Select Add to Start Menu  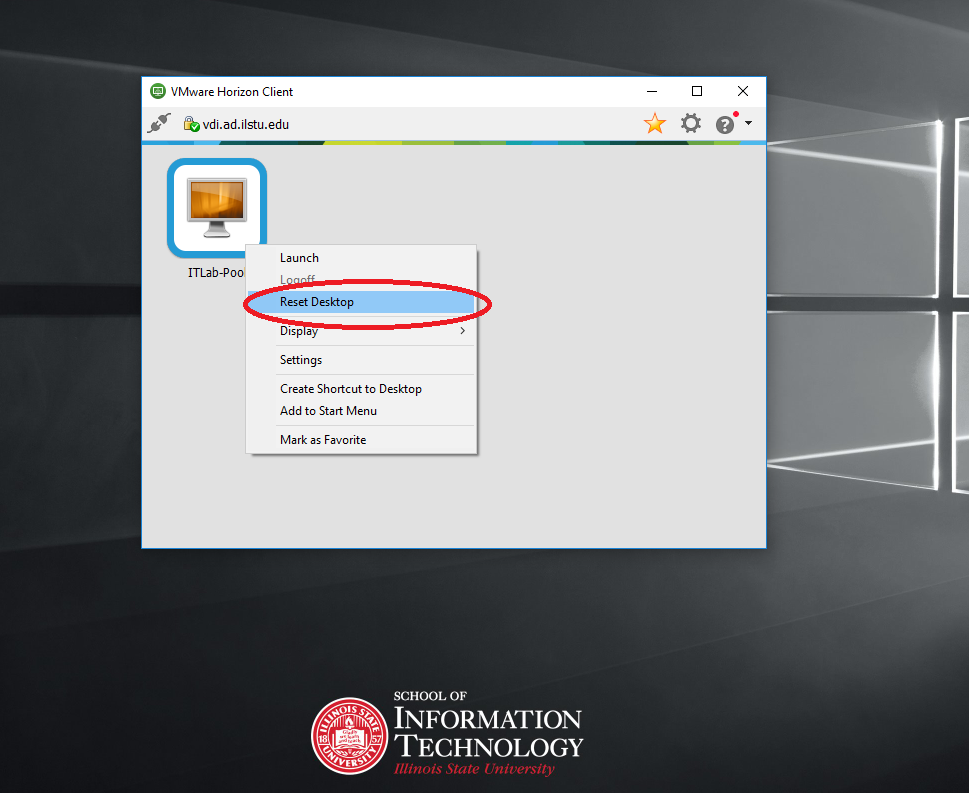pos(361,411)
